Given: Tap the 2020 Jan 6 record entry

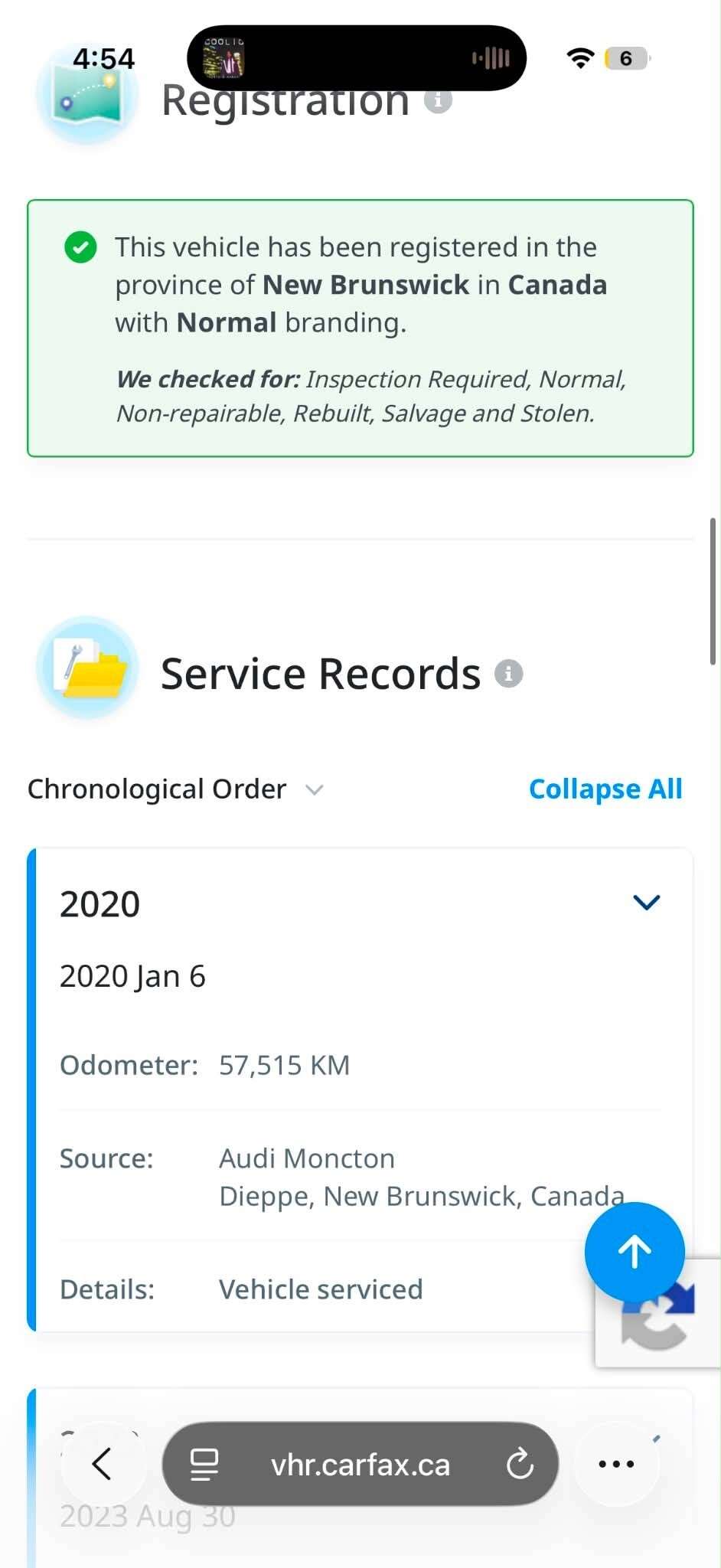Looking at the screenshot, I should point(132,976).
